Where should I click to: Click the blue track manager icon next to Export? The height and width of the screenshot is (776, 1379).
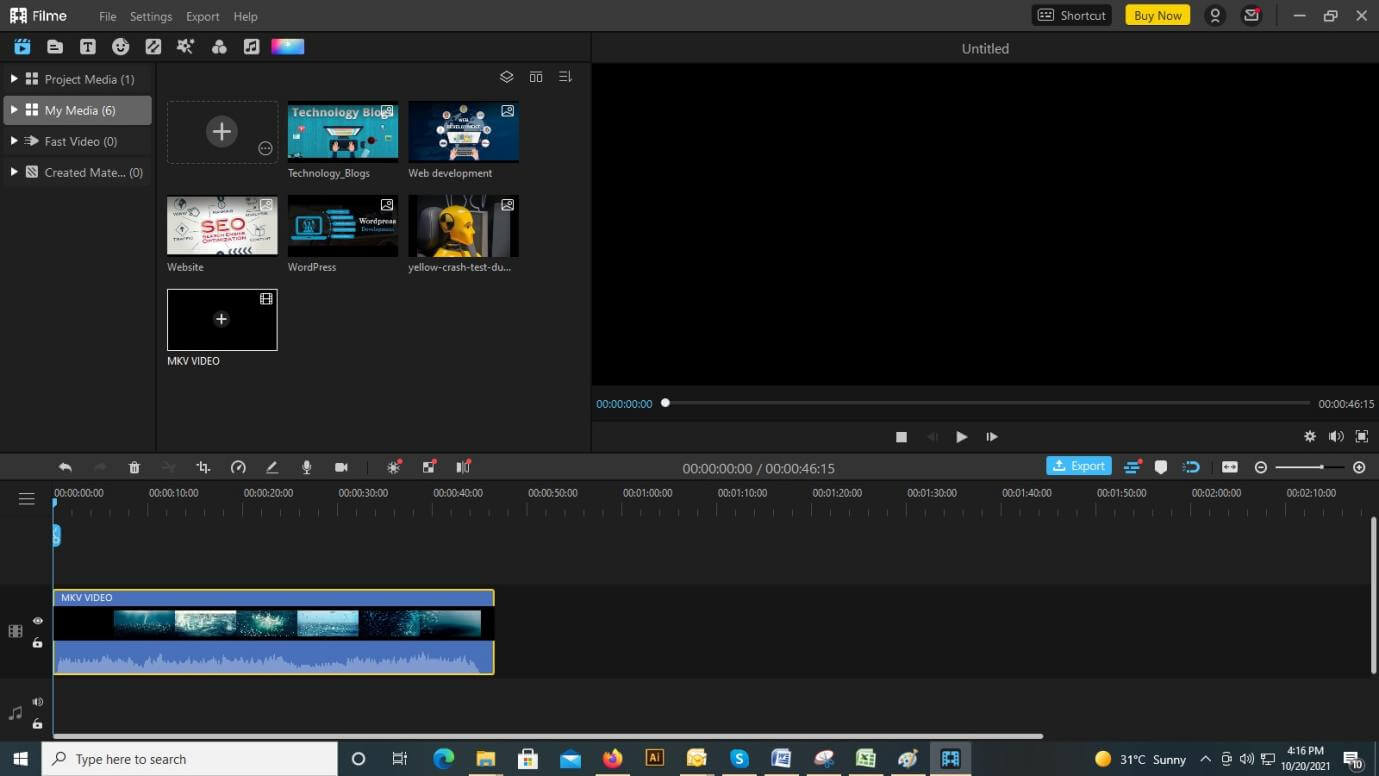1132,467
